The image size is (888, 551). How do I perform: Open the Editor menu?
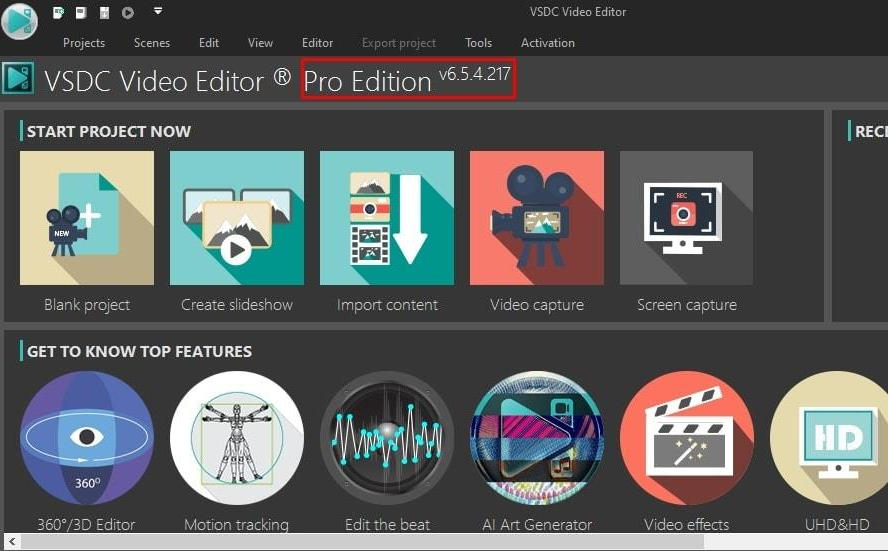317,42
